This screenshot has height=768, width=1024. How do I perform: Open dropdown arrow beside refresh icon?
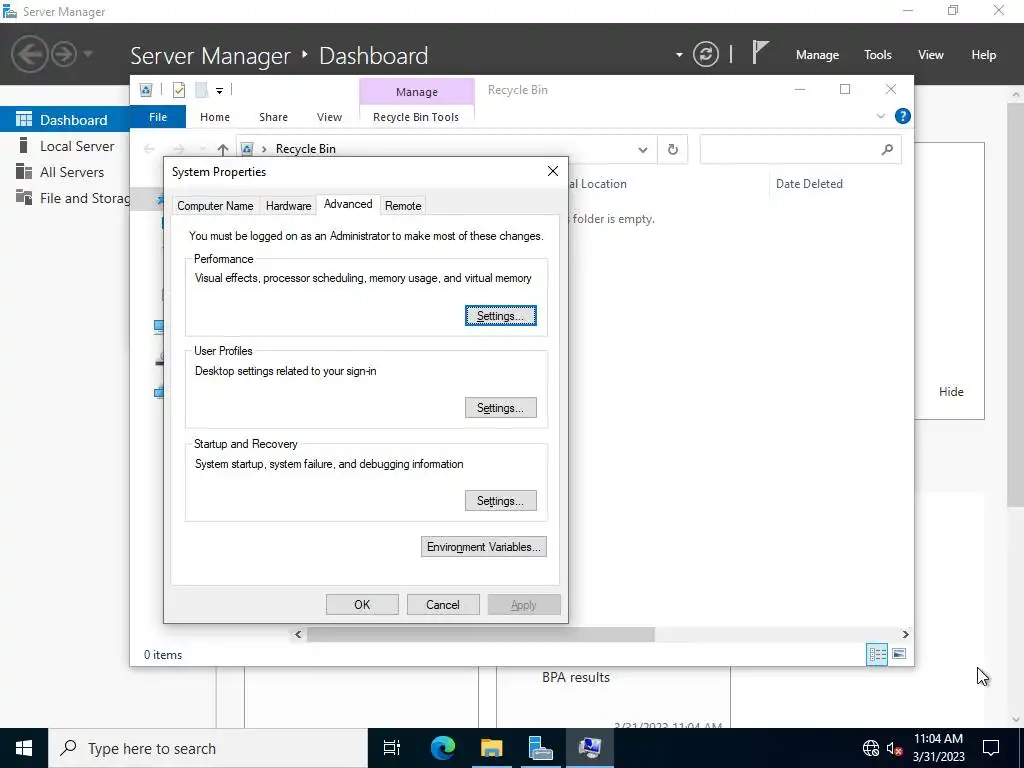point(679,55)
